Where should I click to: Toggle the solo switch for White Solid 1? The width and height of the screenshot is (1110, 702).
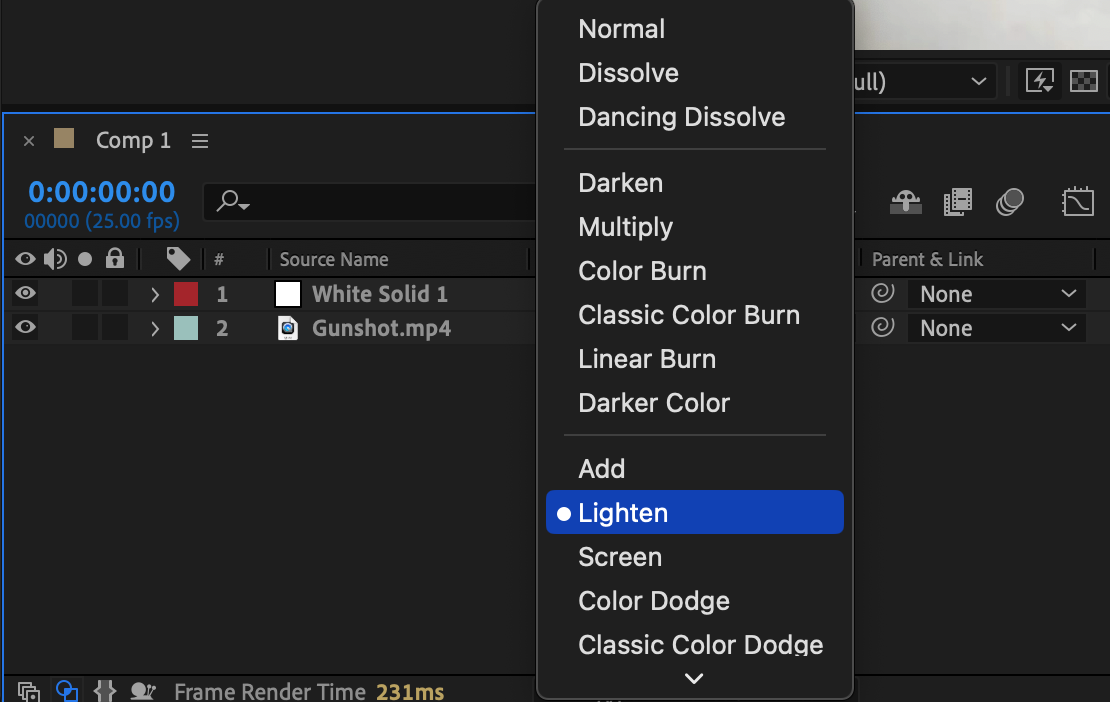[x=85, y=294]
